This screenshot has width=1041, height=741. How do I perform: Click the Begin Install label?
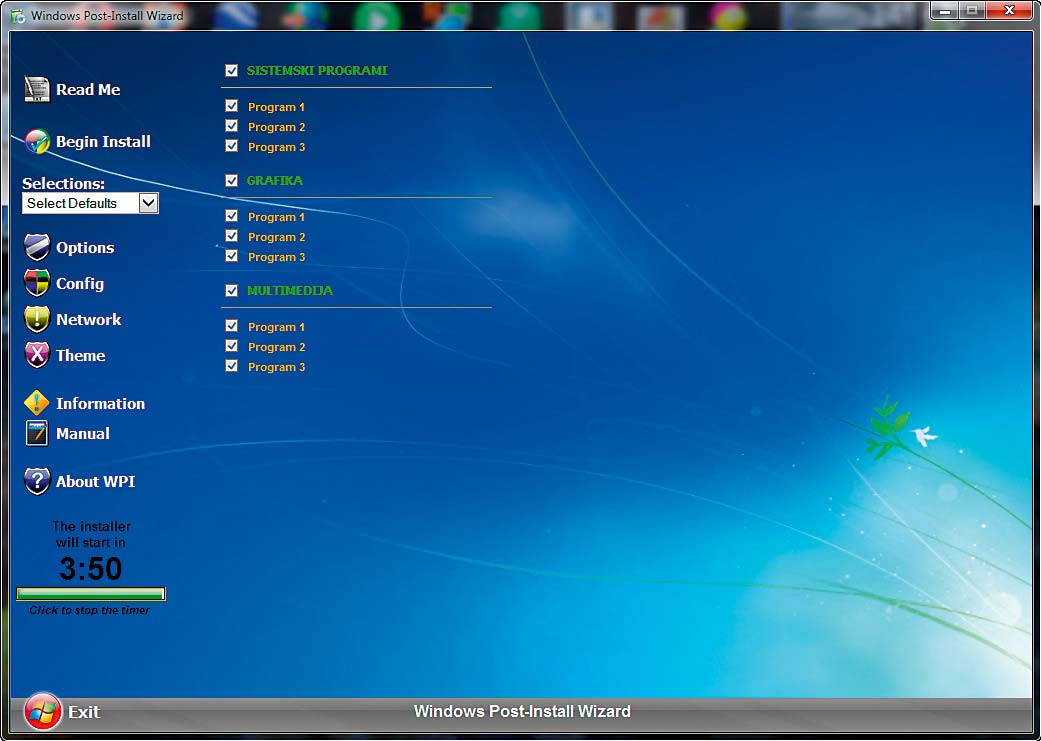(x=104, y=141)
